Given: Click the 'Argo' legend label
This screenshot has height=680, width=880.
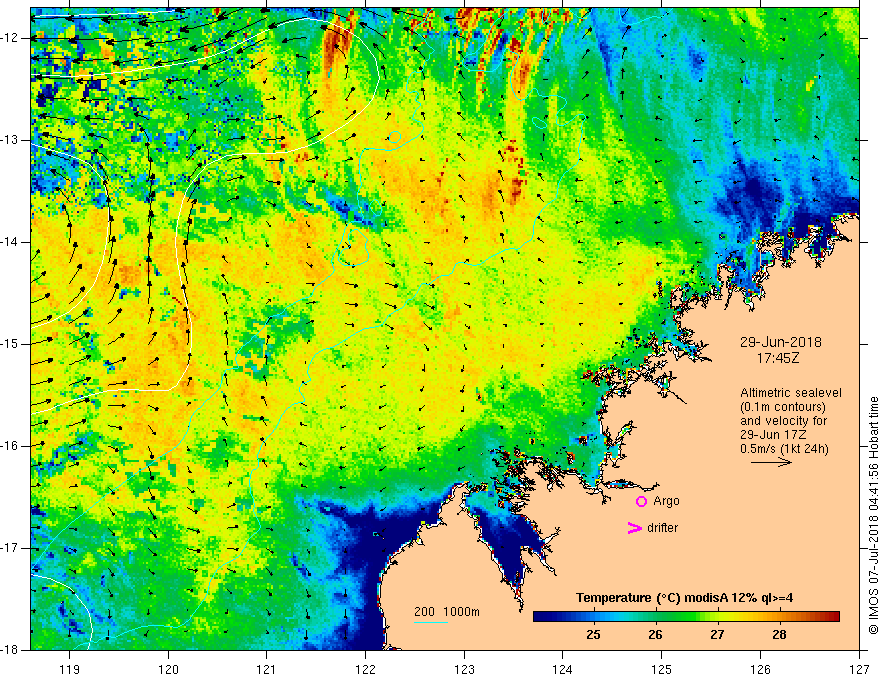Looking at the screenshot, I should tap(666, 501).
